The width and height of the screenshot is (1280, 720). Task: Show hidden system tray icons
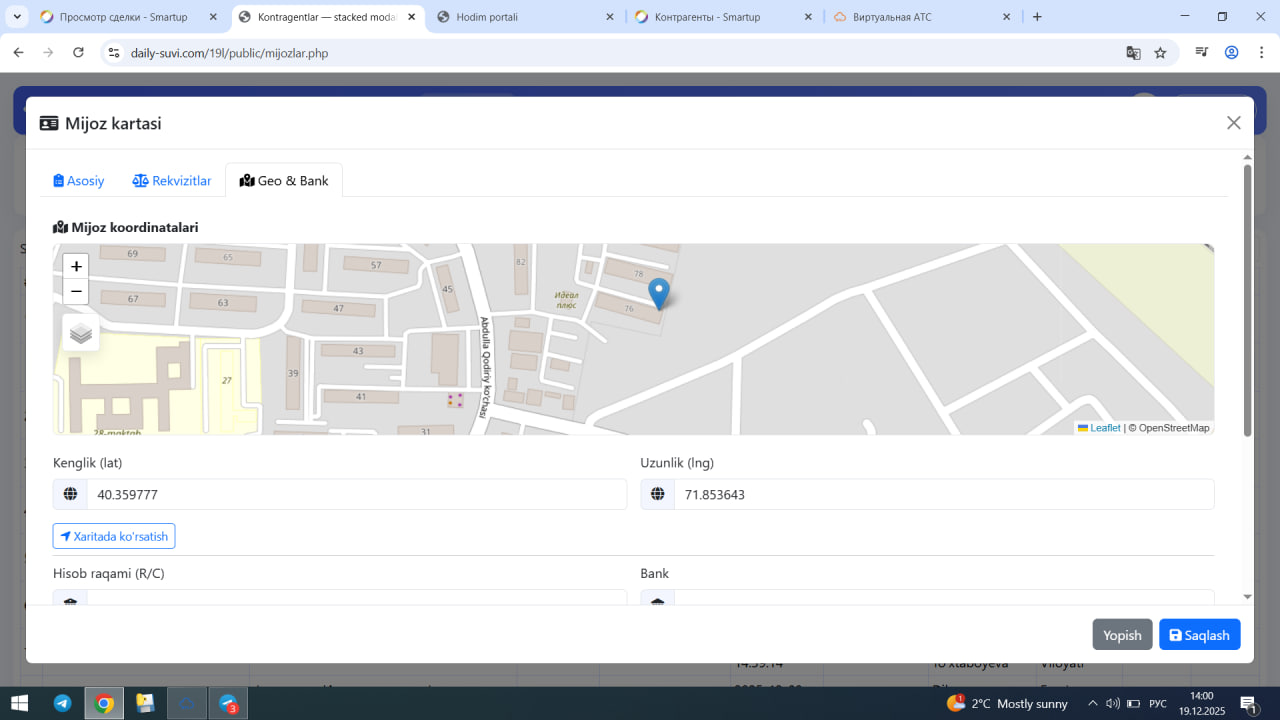[1092, 703]
